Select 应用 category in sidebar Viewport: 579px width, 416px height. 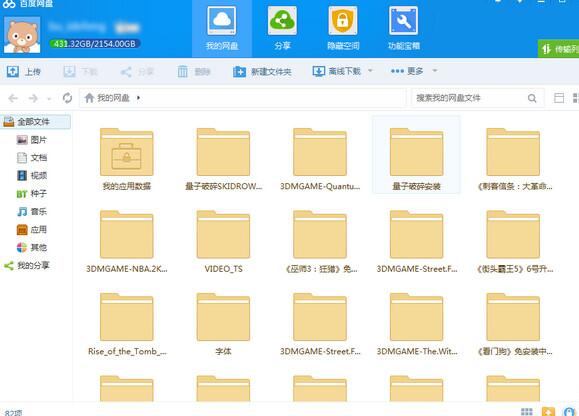point(32,230)
